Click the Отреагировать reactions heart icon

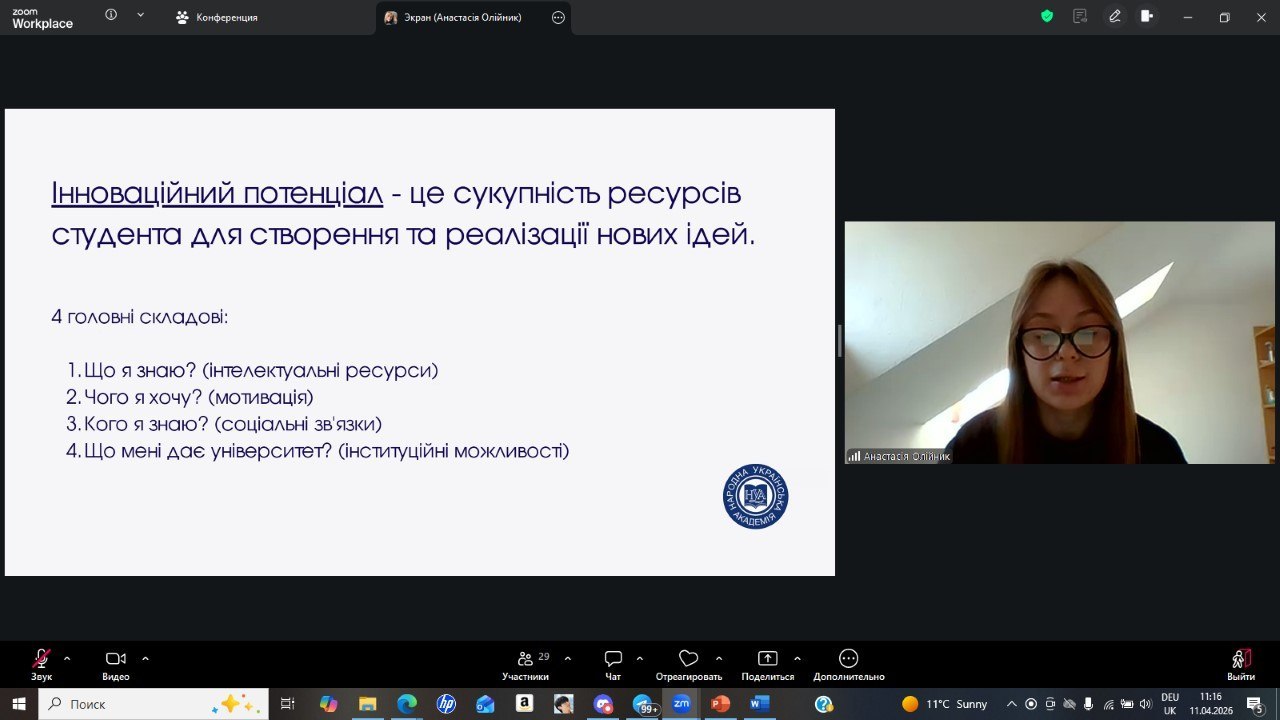click(x=688, y=659)
